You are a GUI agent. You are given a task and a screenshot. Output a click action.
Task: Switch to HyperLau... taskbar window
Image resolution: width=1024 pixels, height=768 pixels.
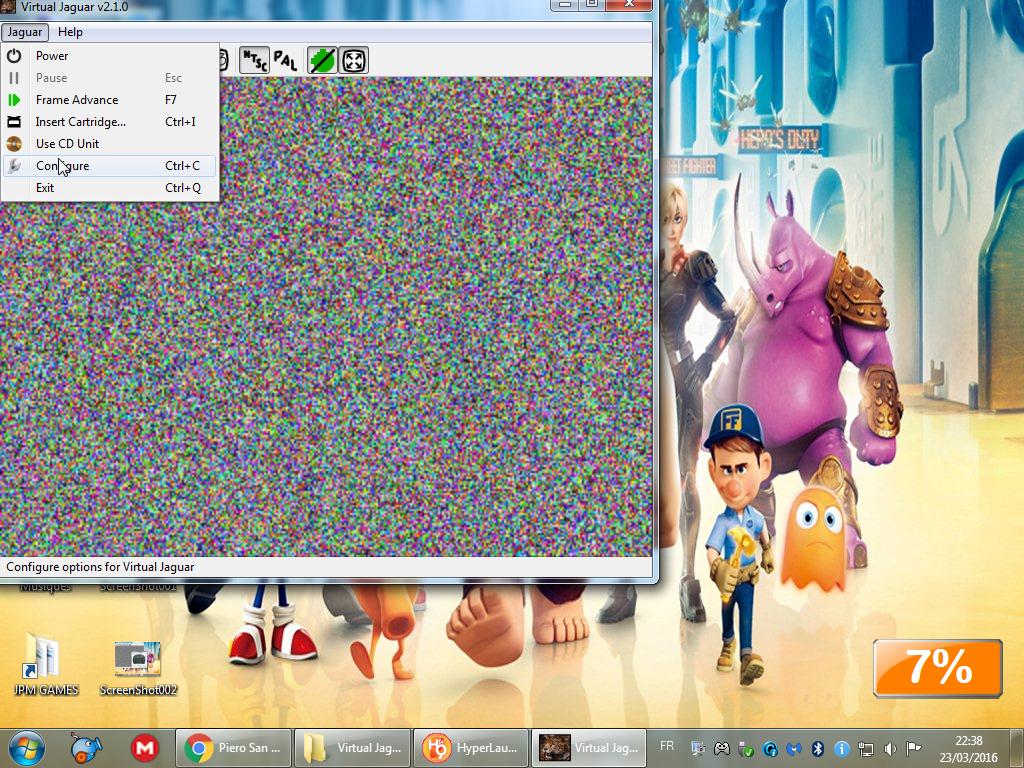click(x=471, y=748)
